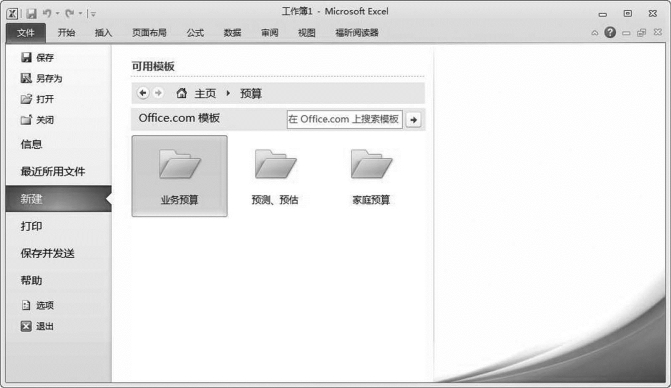671x388 pixels.
Task: Maximize the Excel window
Action: pos(627,14)
